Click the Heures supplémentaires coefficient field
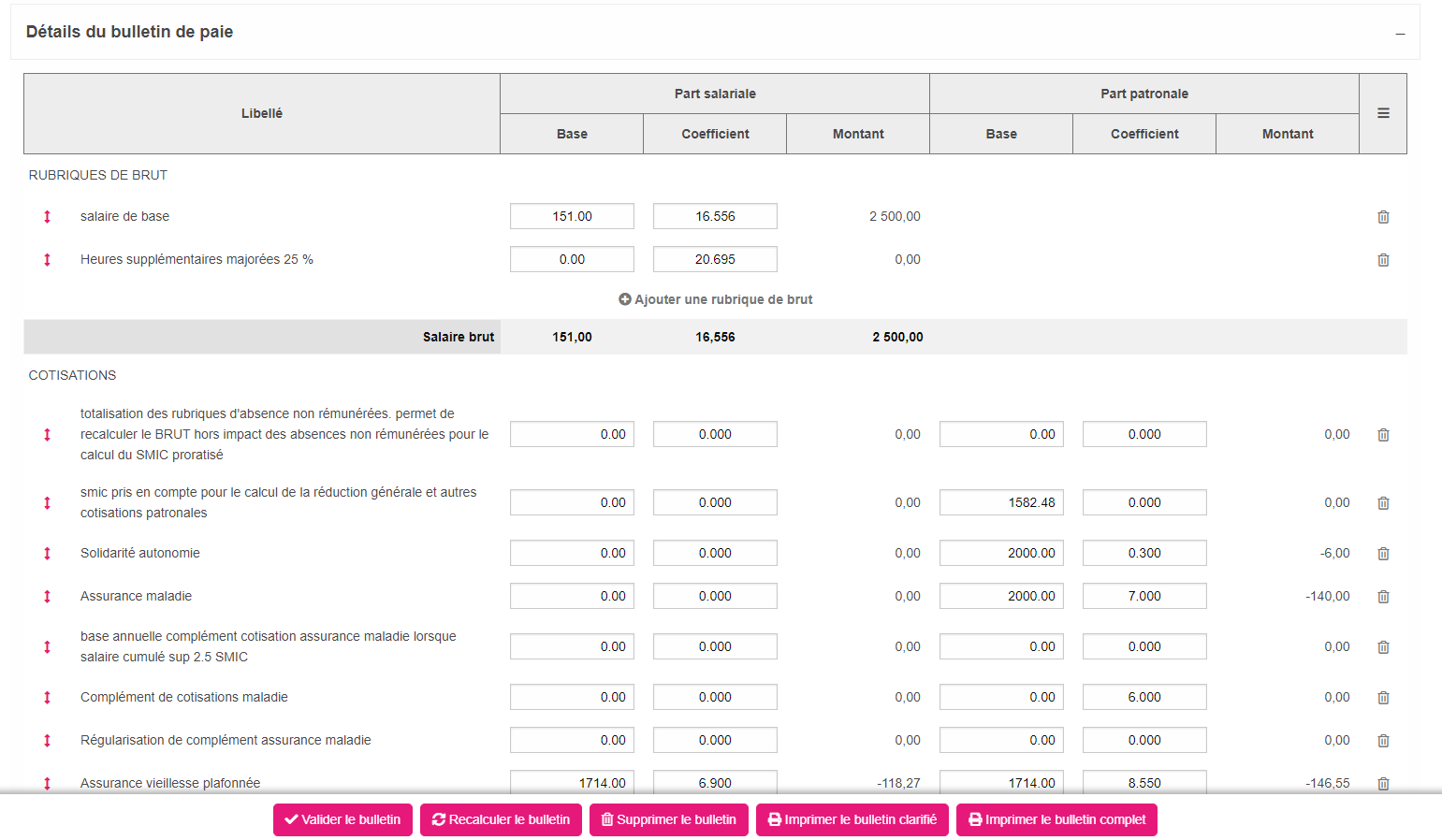The height and width of the screenshot is (840, 1442). tap(715, 259)
